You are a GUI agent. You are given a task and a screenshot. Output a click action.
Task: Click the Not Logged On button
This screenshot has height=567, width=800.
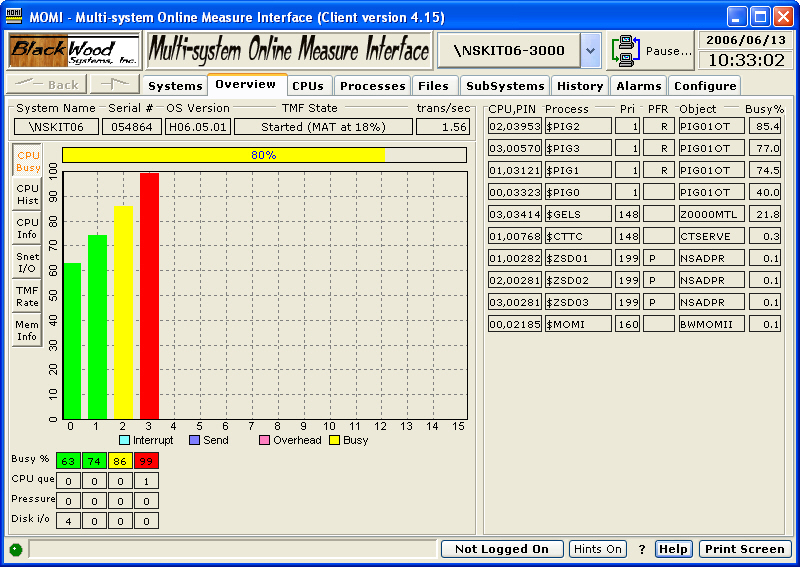[502, 549]
